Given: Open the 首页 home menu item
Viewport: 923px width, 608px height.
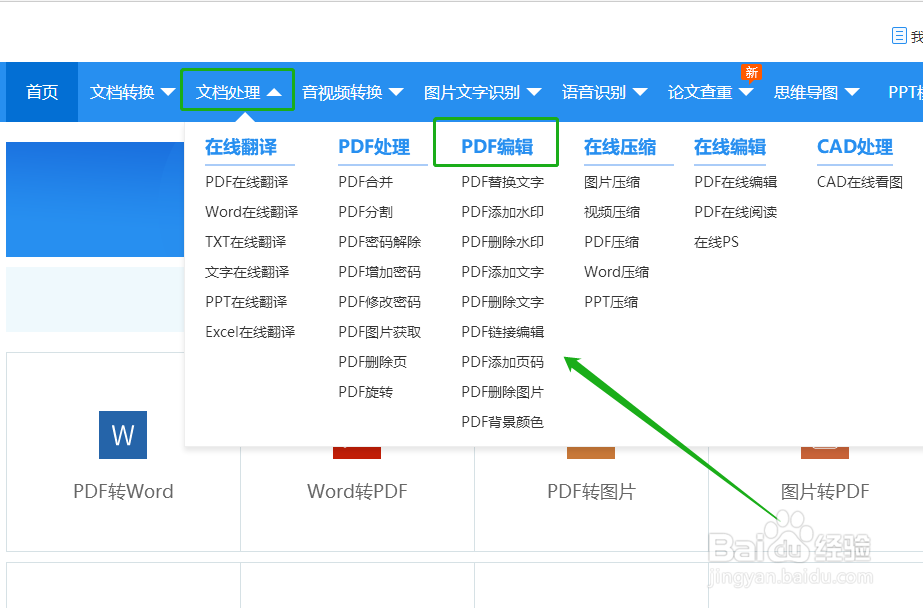Looking at the screenshot, I should pos(41,92).
